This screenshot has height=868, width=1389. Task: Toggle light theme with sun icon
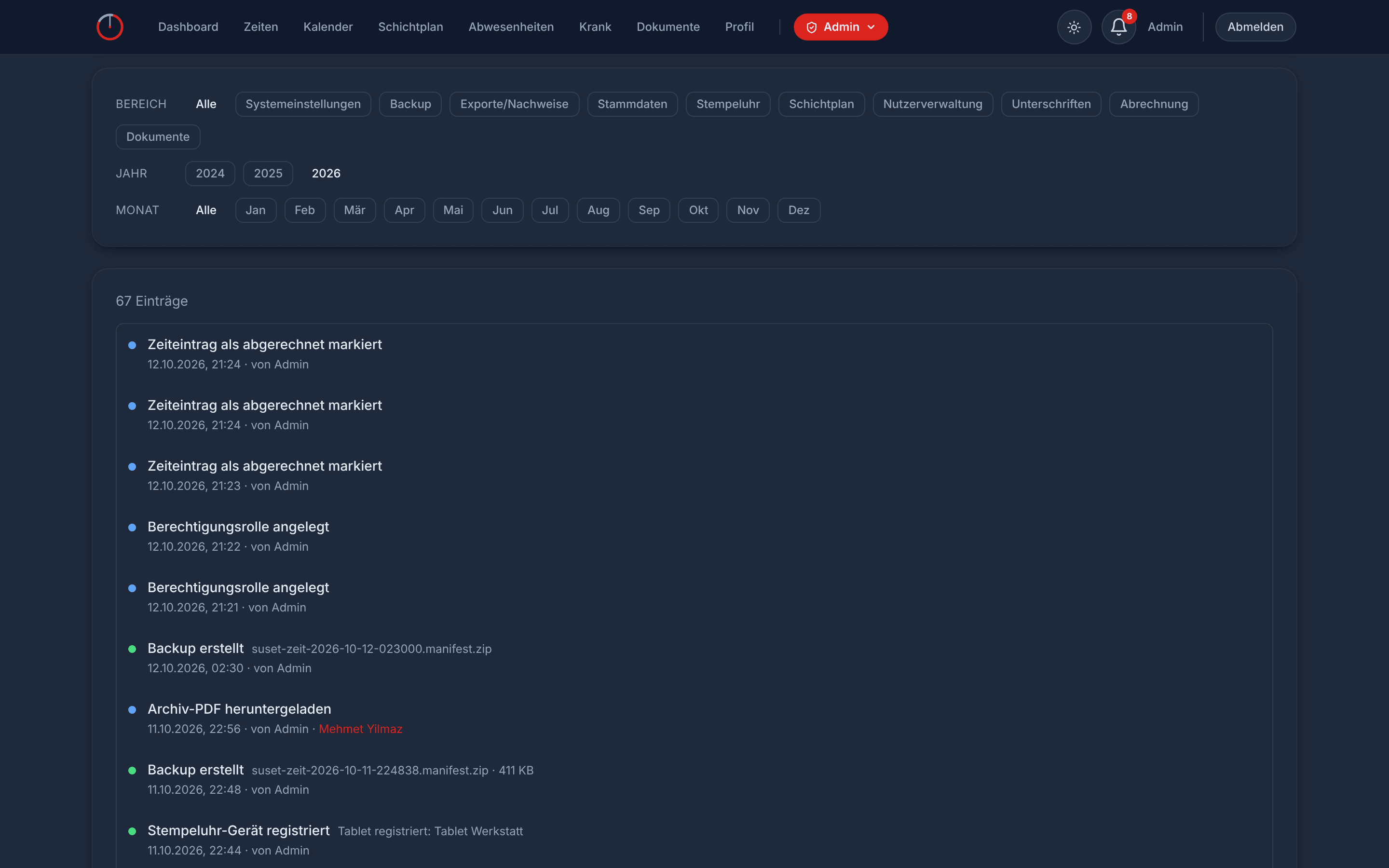[1074, 27]
